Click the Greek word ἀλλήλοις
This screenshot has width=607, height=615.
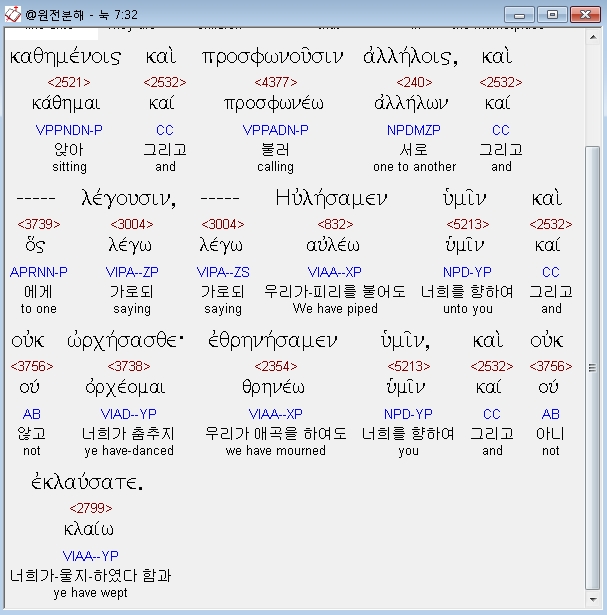[x=410, y=57]
